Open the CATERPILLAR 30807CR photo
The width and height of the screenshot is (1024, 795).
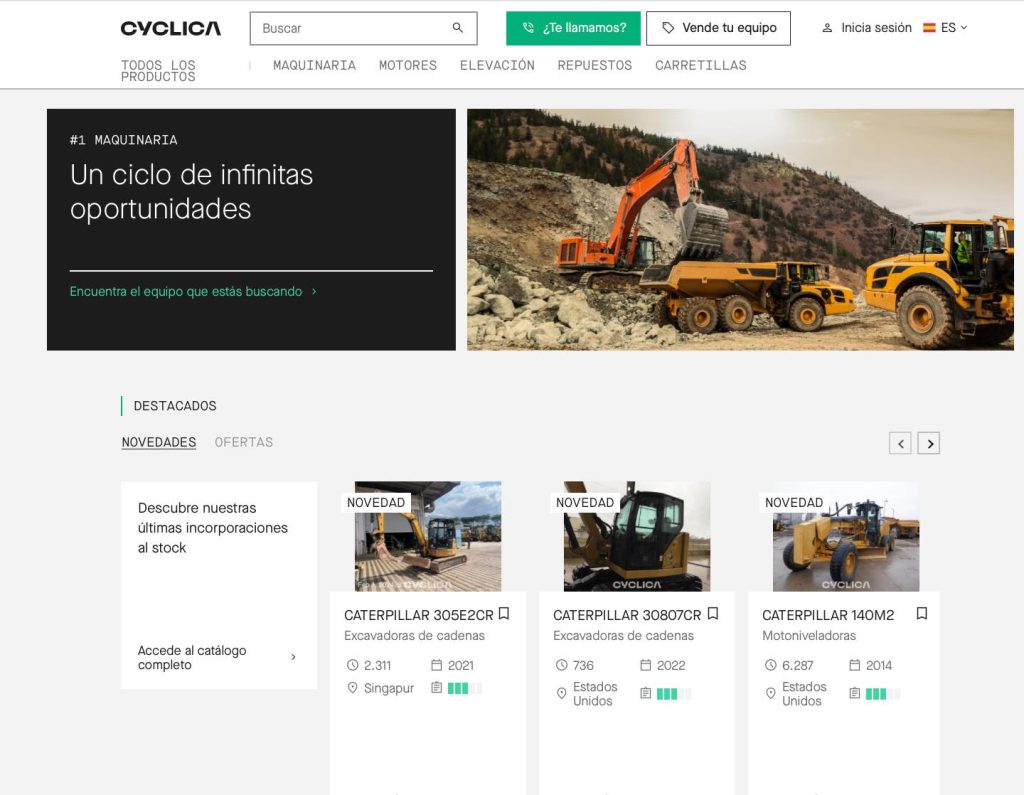pyautogui.click(x=637, y=536)
